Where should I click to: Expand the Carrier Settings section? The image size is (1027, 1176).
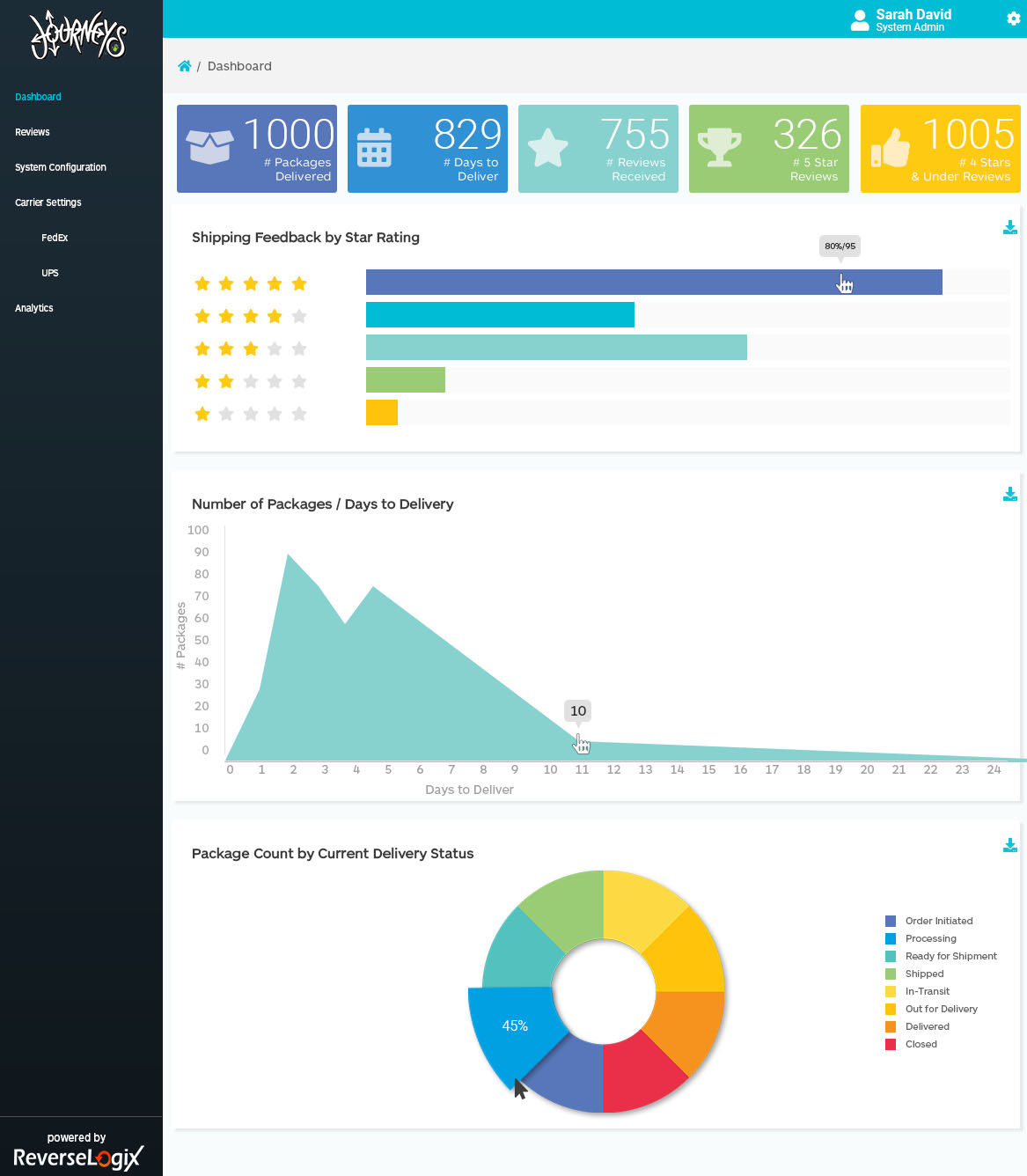pyautogui.click(x=48, y=202)
